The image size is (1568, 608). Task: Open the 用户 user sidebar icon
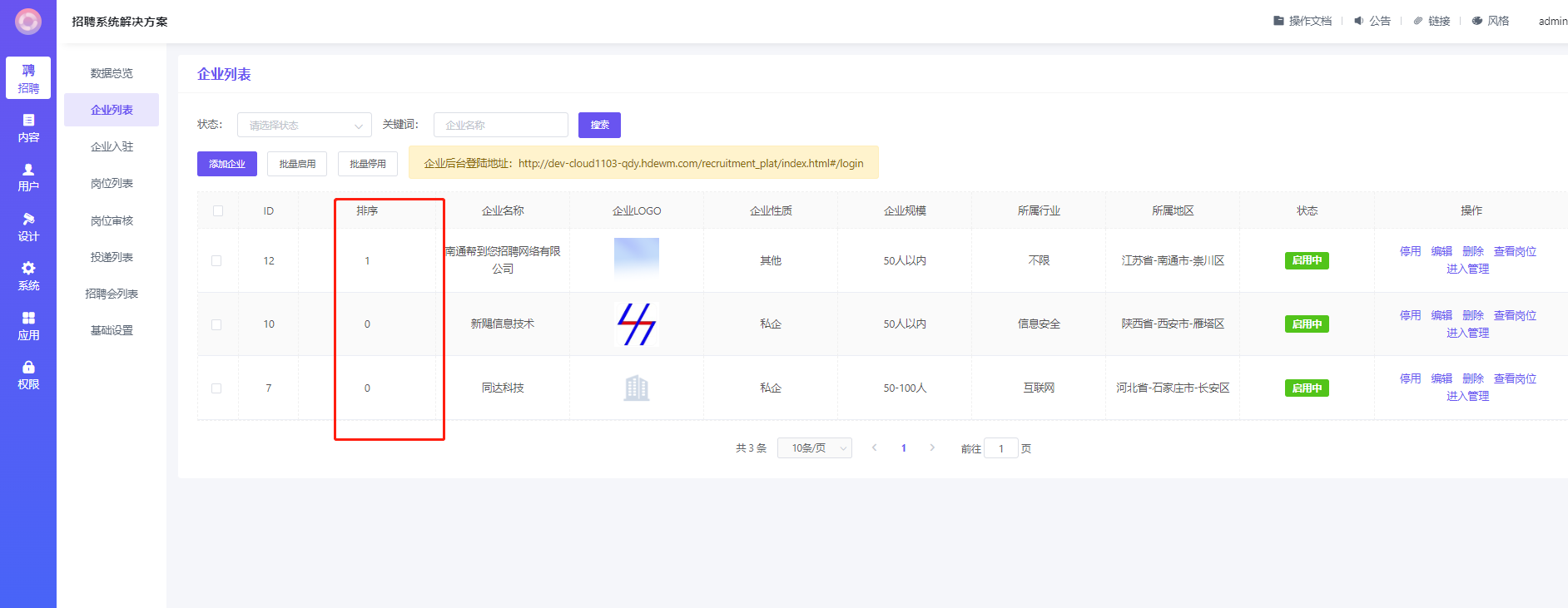click(28, 170)
